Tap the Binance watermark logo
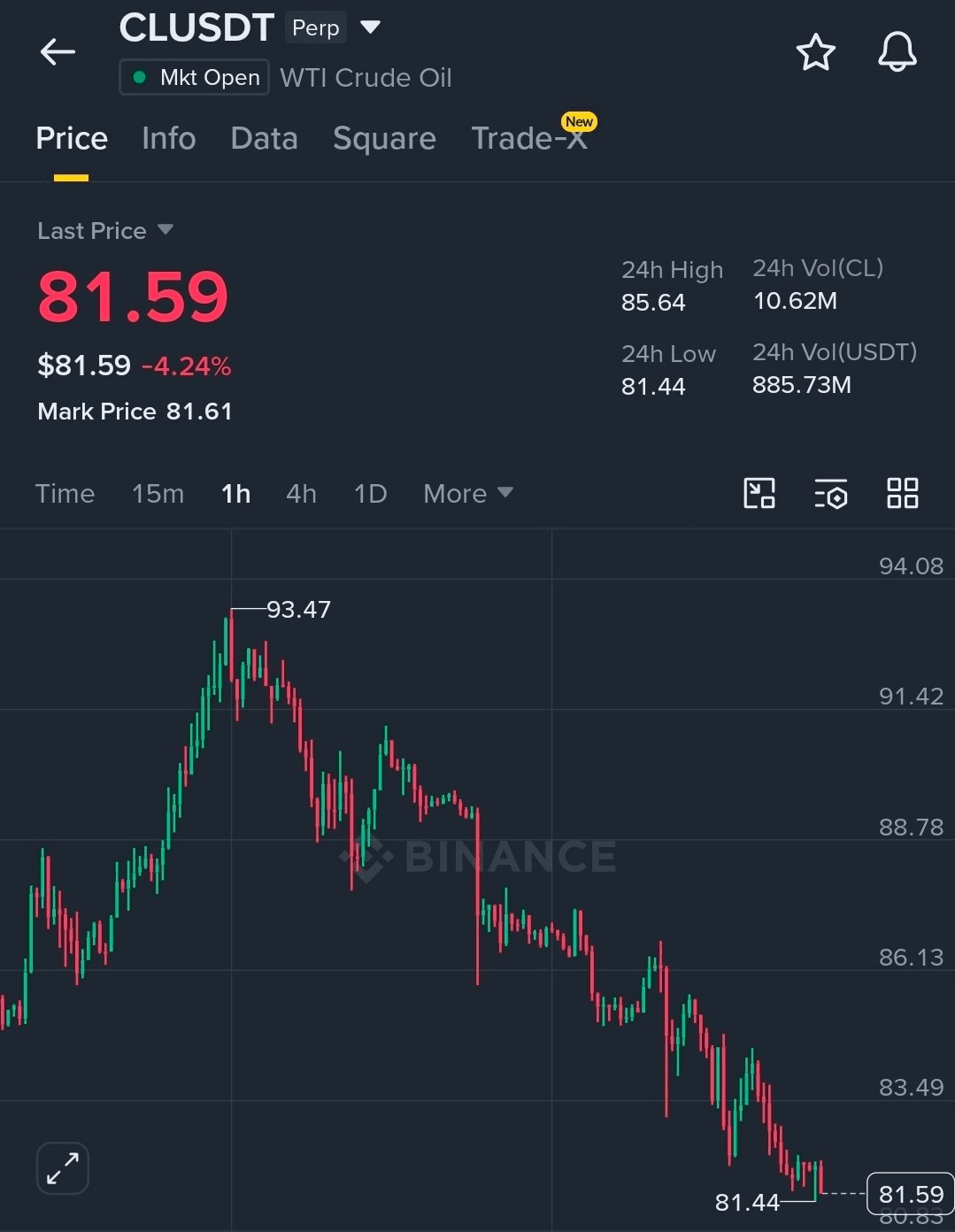The width and height of the screenshot is (955, 1232). 479,856
